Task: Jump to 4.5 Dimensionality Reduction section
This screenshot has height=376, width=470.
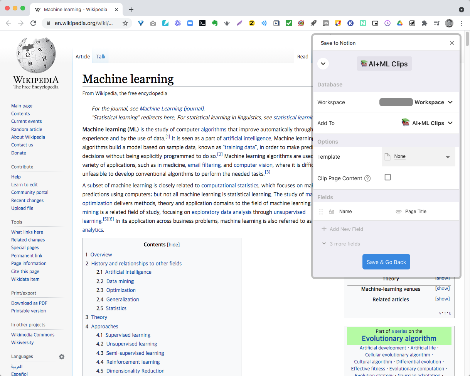Action: [x=130, y=371]
